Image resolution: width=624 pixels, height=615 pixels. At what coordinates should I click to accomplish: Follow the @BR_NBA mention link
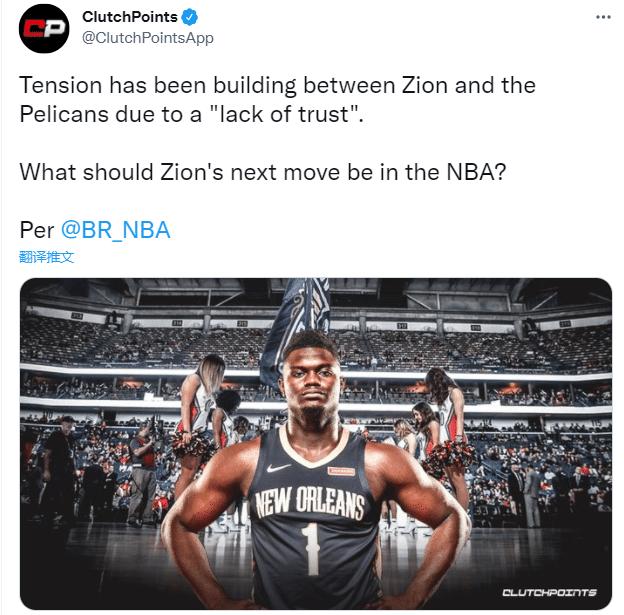116,230
